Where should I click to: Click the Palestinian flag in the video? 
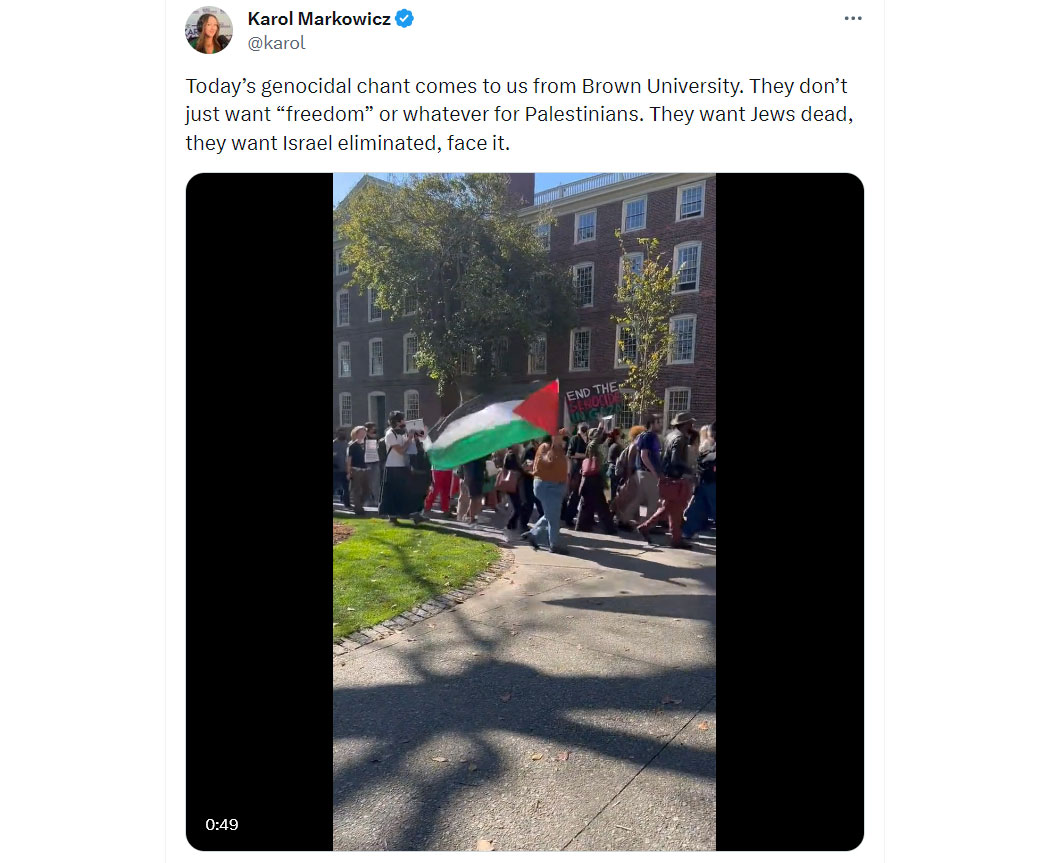coord(494,423)
